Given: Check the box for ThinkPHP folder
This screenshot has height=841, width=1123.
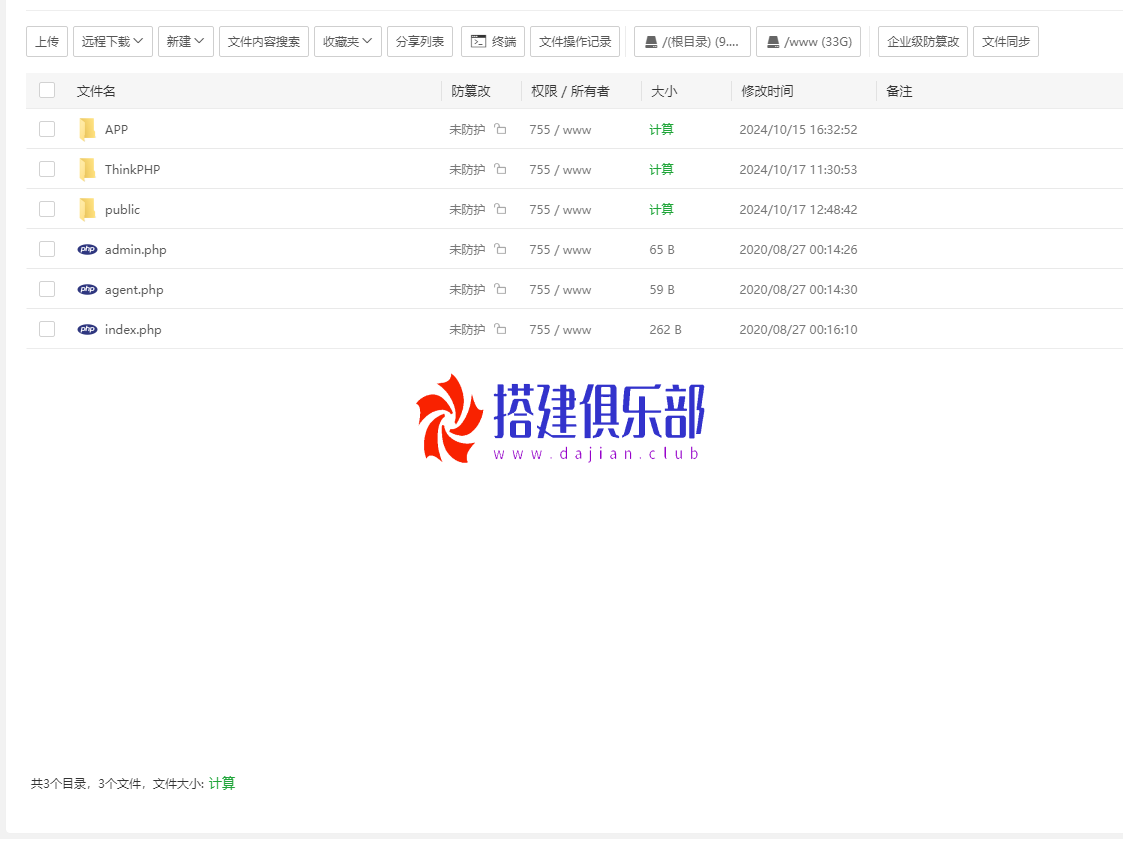Looking at the screenshot, I should click(47, 169).
